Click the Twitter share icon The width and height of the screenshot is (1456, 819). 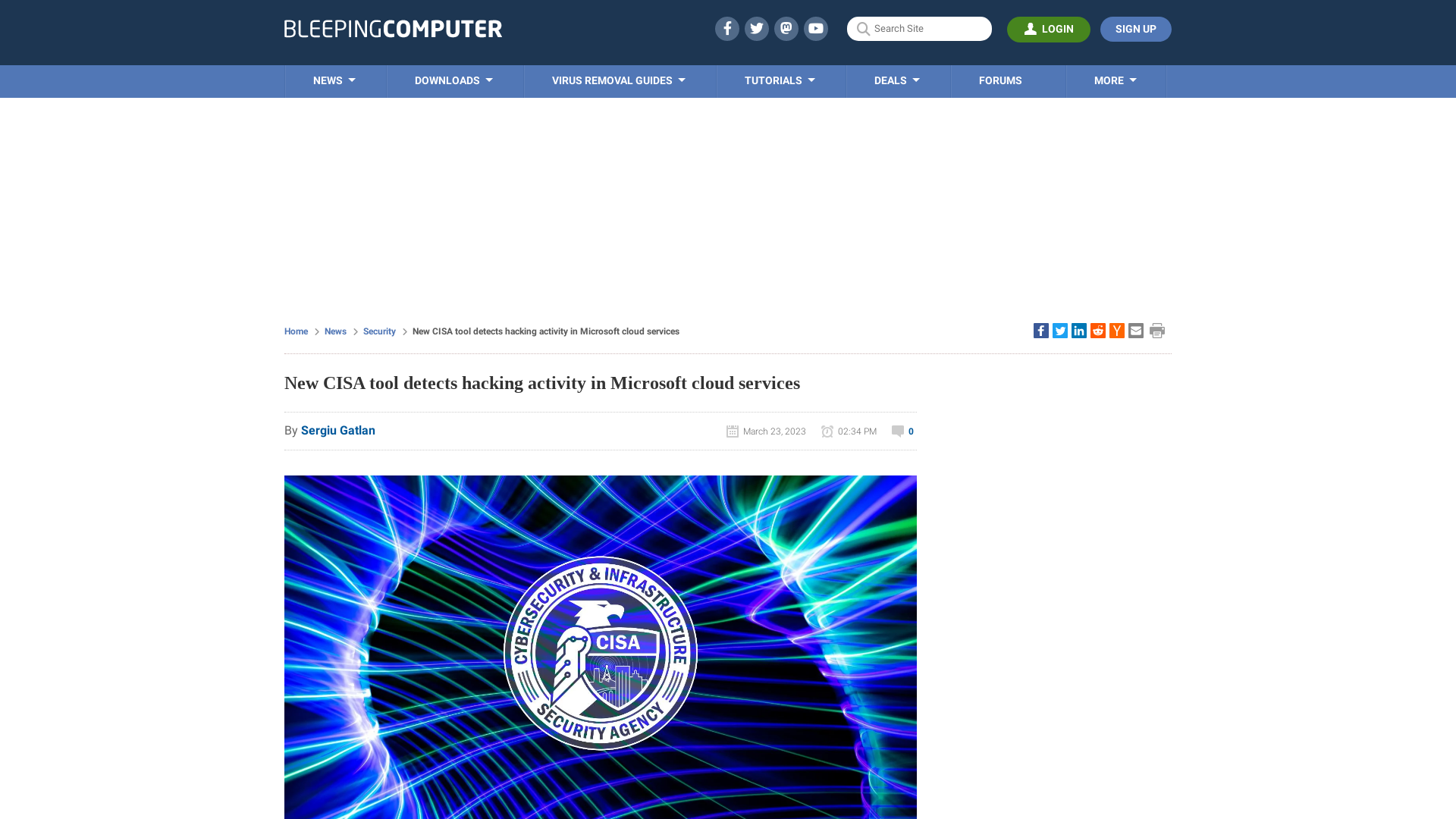pos(1059,330)
